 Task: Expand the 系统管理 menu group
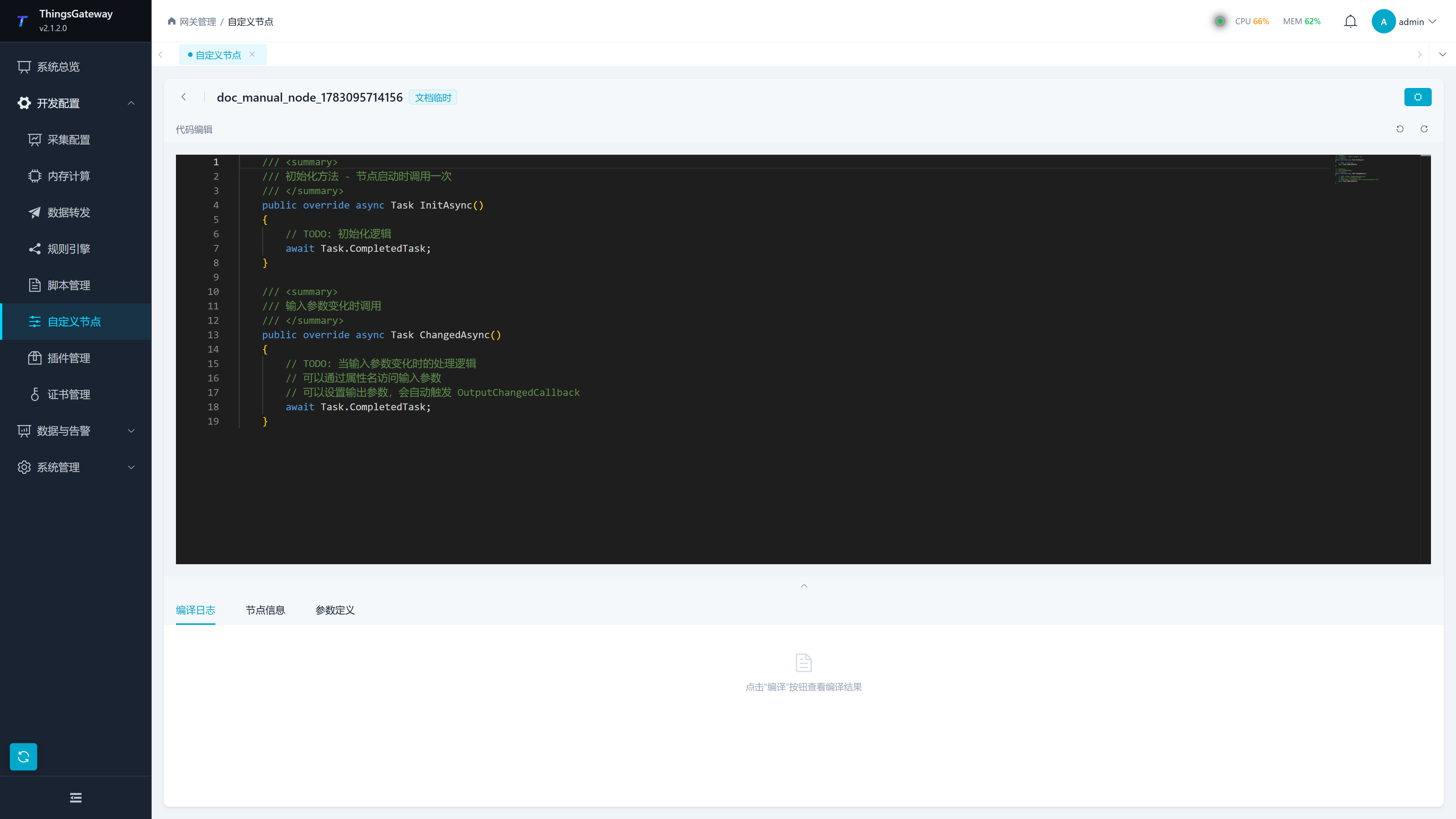tap(76, 468)
